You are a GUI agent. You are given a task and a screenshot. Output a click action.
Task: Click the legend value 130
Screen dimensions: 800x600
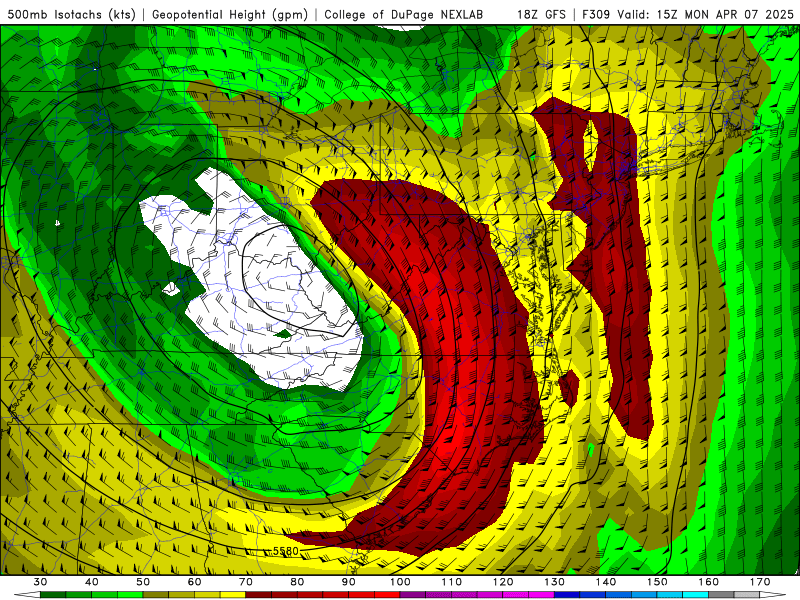click(555, 582)
